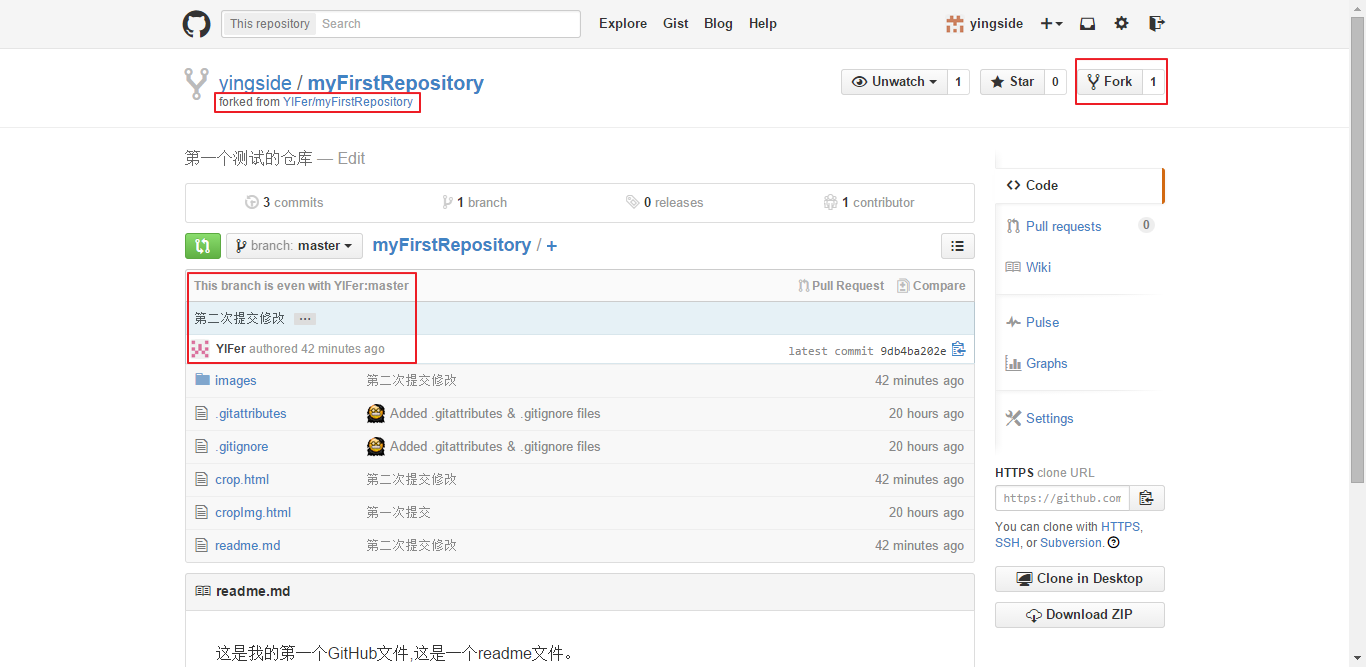Toggle the file list view icon button

coord(957,246)
